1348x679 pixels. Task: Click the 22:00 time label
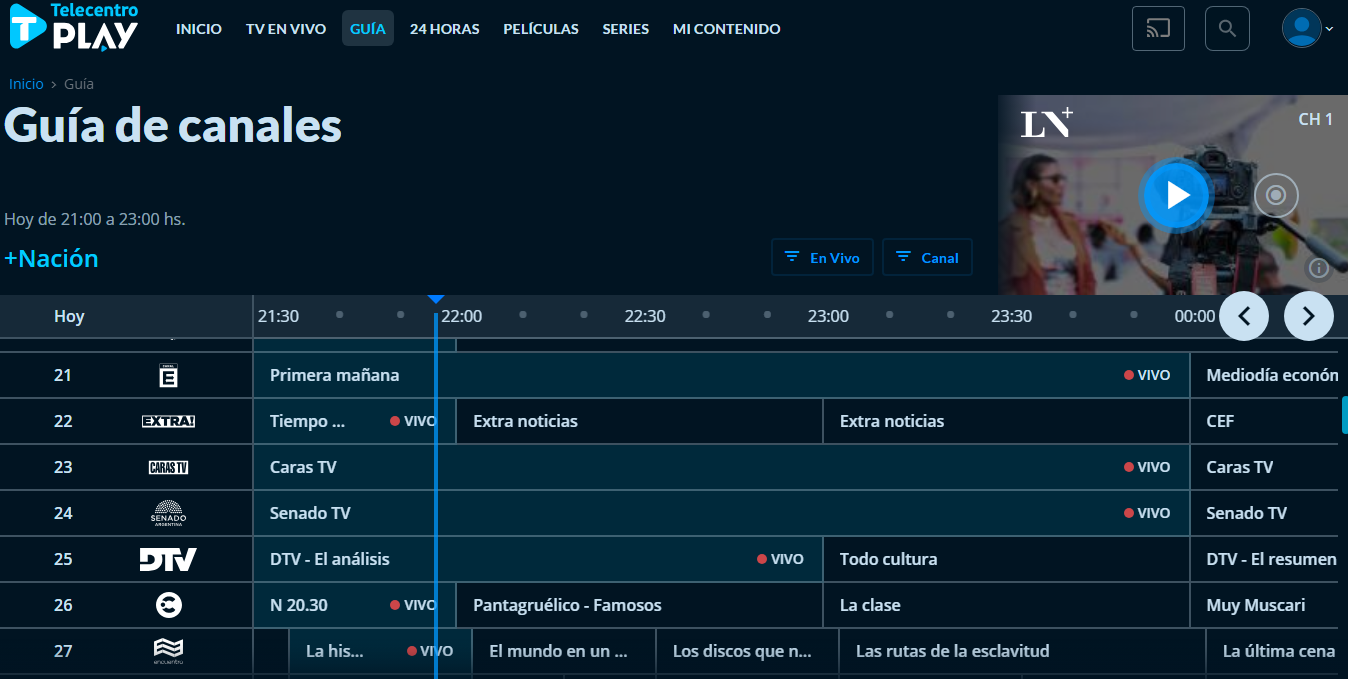[462, 317]
